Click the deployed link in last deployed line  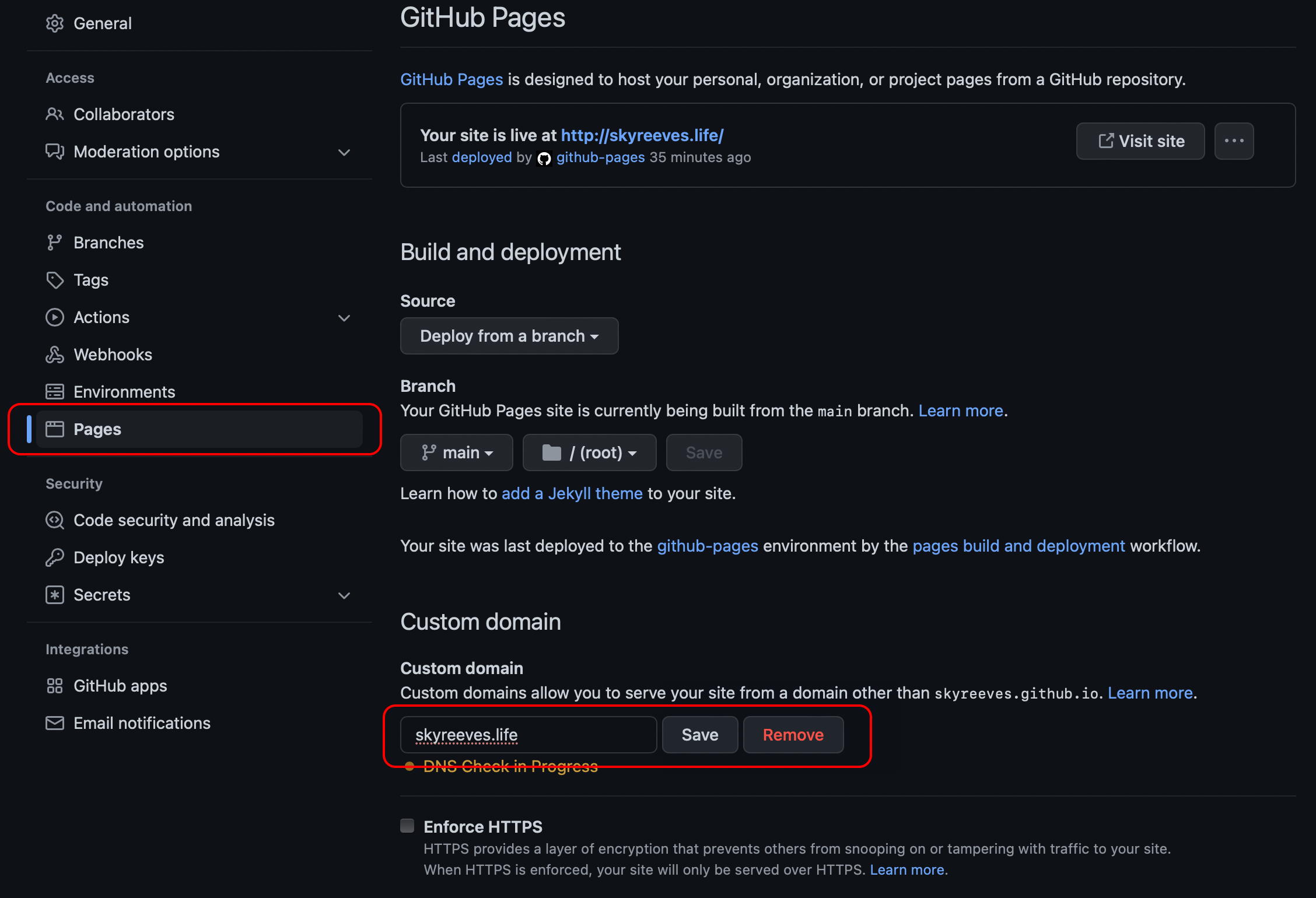[482, 157]
